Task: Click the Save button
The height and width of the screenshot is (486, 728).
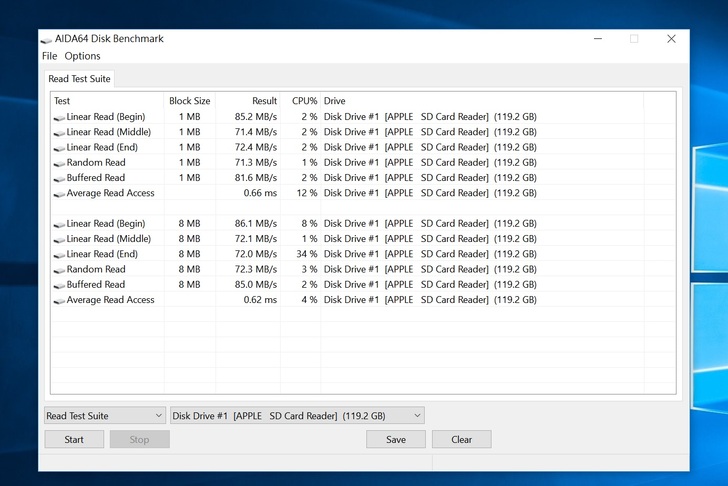Action: 396,439
